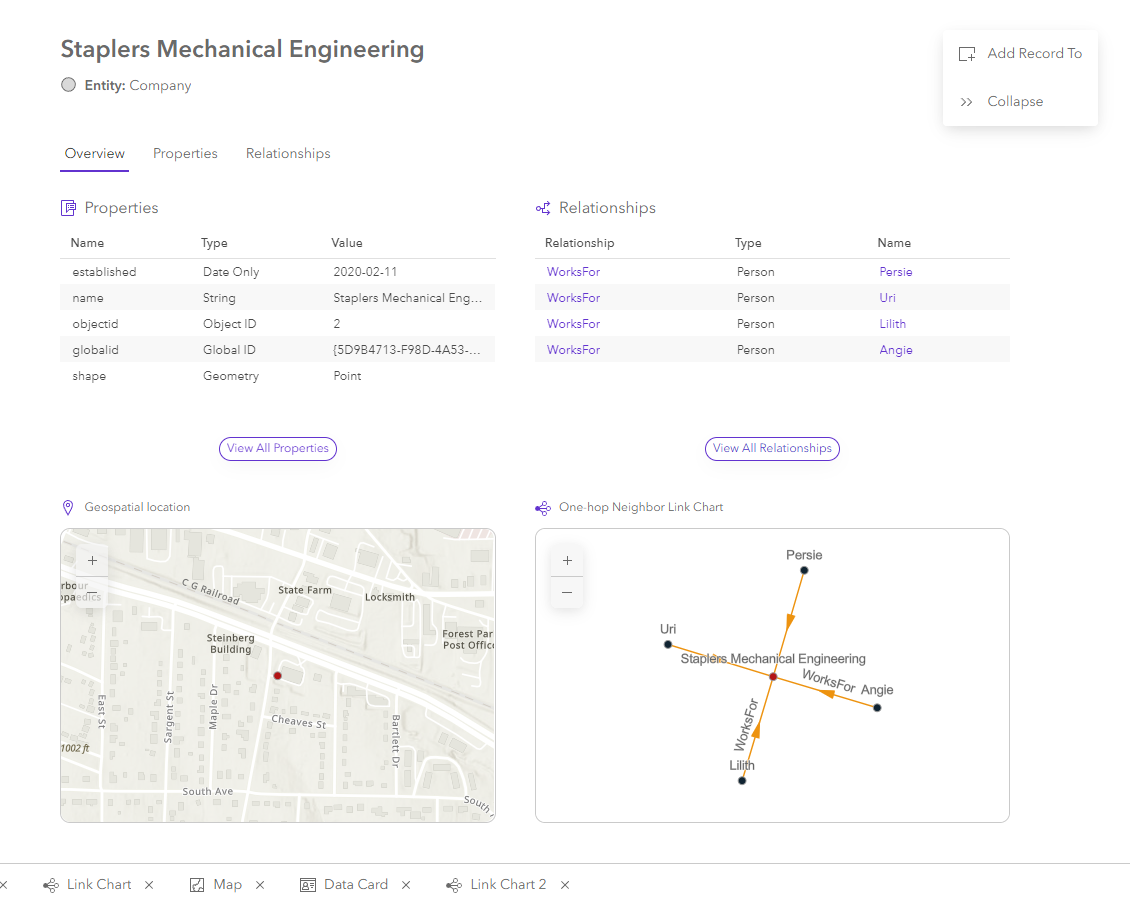
Task: Zoom in on the geospatial map
Action: (x=92, y=561)
